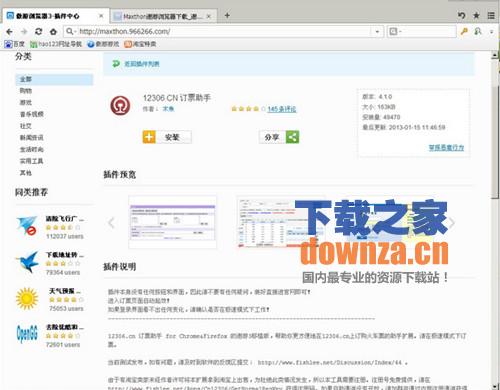This screenshot has width=500, height=390.
Task: Open favorites with the star icon
Action: tap(476, 15)
